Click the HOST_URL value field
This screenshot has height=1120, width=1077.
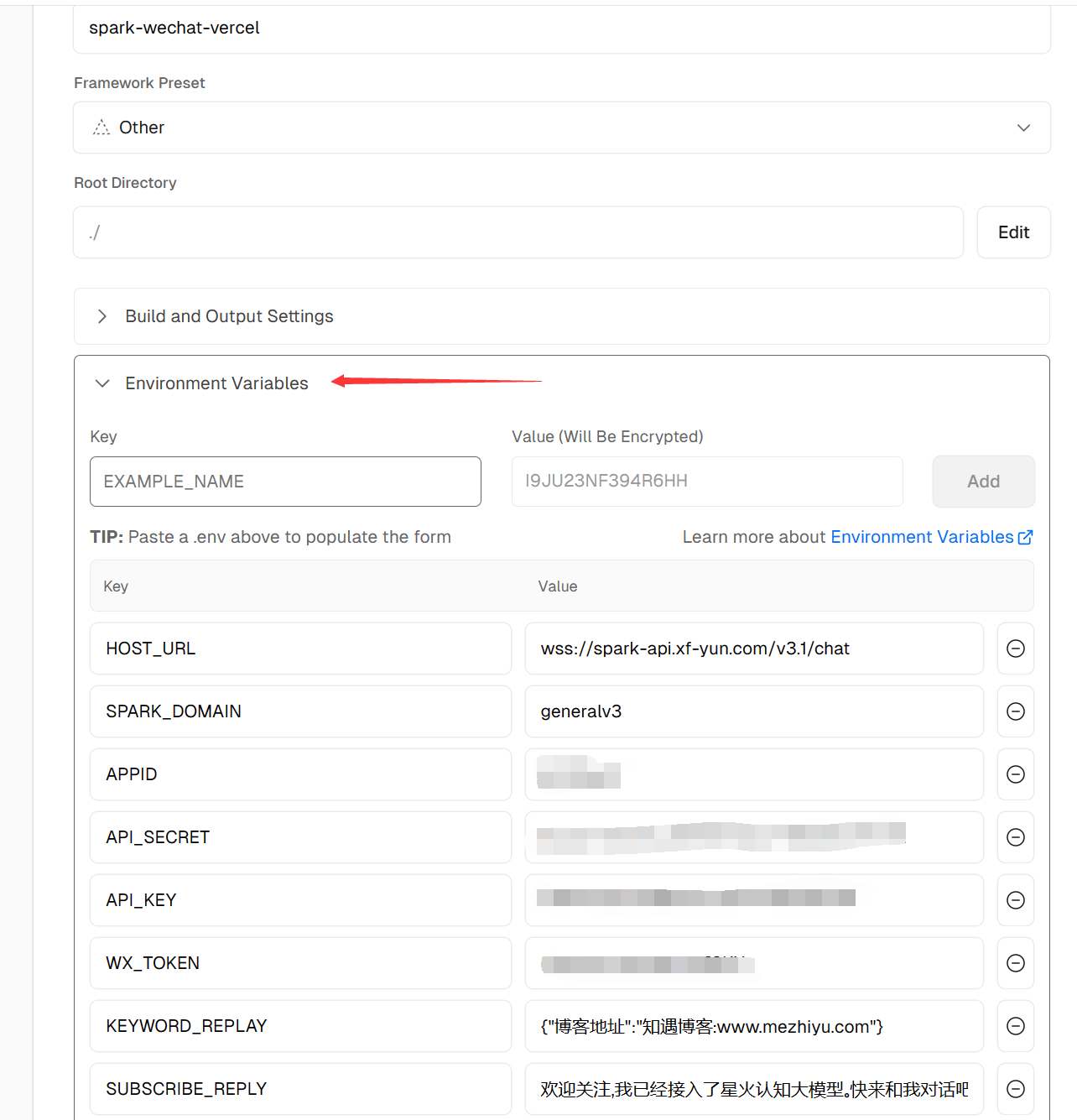point(753,649)
